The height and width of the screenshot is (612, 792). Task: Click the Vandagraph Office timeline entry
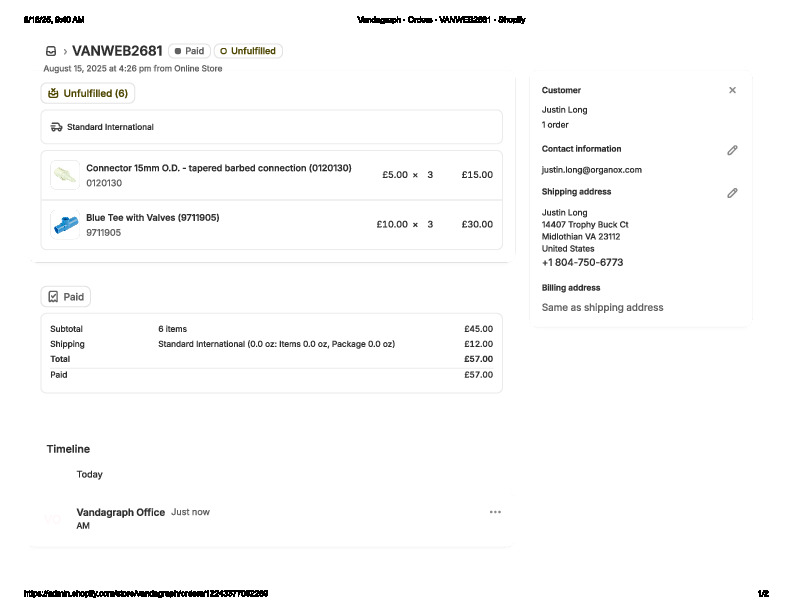pos(120,512)
